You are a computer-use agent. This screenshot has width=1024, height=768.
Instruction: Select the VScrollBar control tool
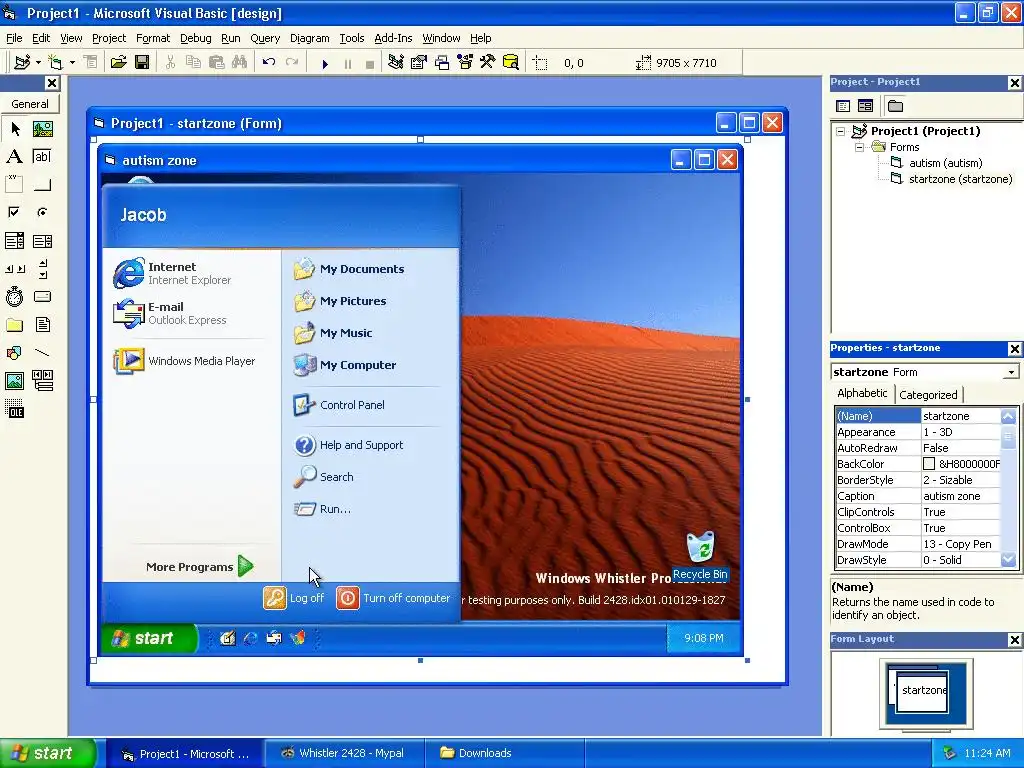pyautogui.click(x=42, y=268)
